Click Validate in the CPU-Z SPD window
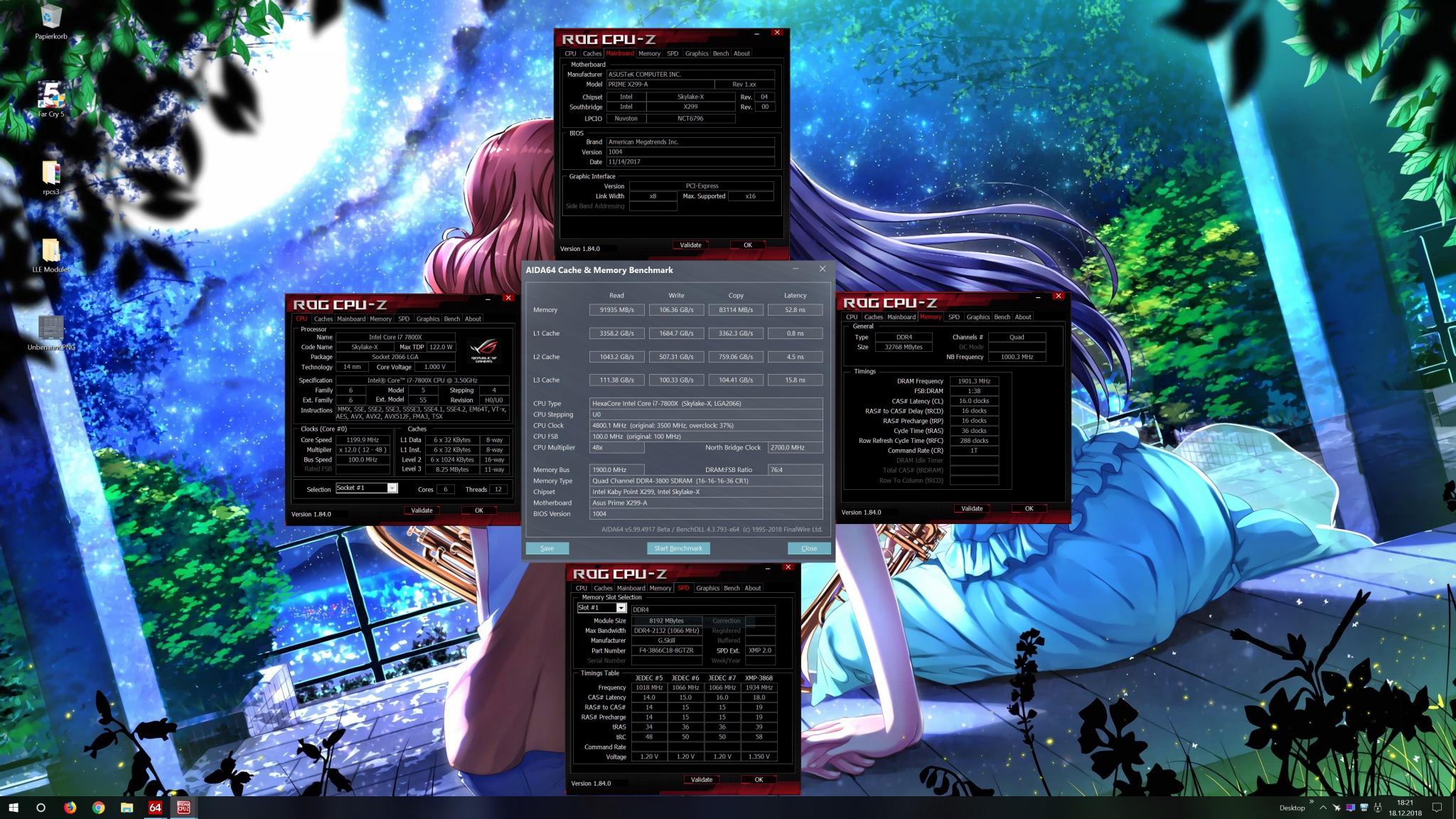This screenshot has width=1456, height=819. coord(701,779)
